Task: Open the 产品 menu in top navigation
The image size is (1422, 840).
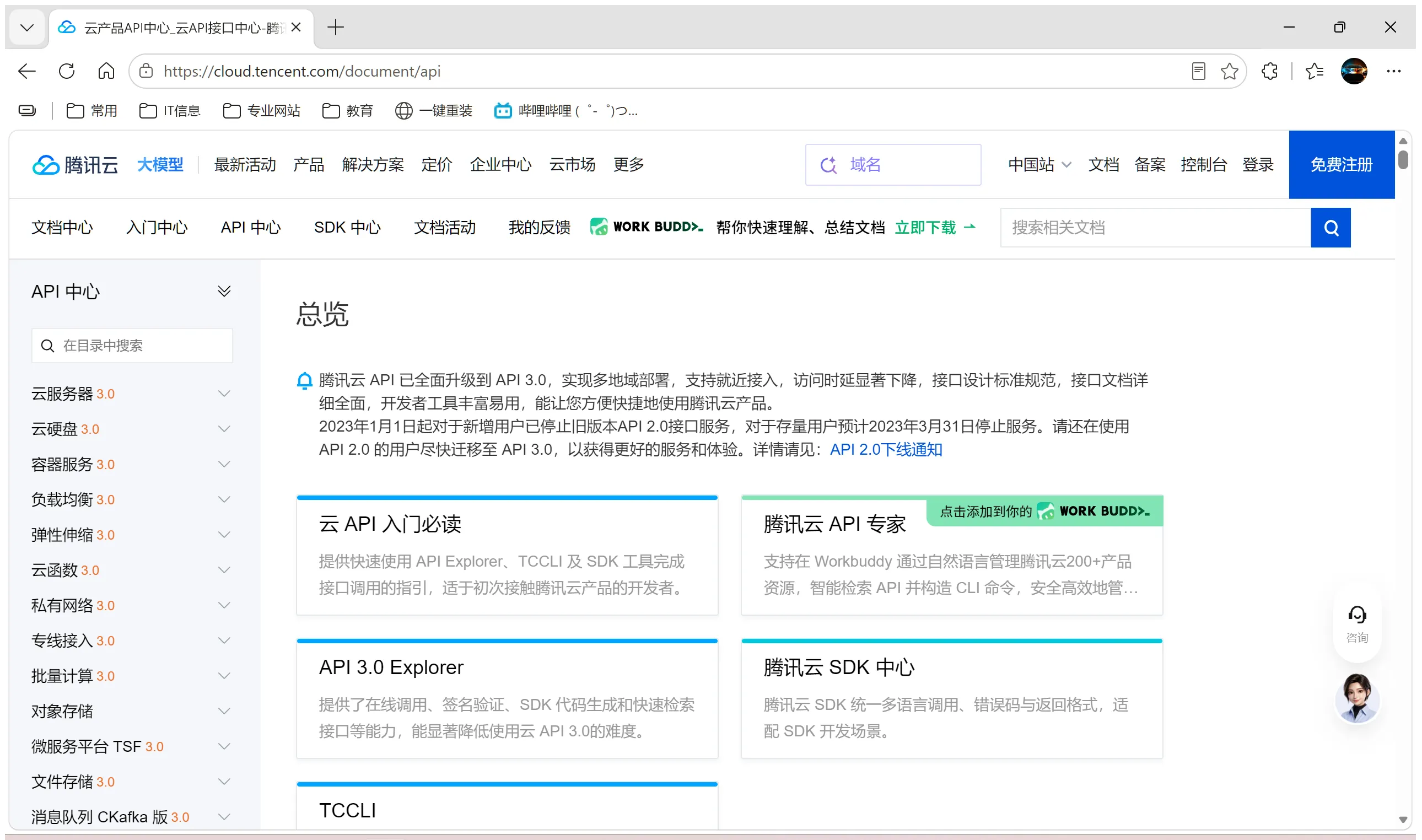Action: click(309, 165)
